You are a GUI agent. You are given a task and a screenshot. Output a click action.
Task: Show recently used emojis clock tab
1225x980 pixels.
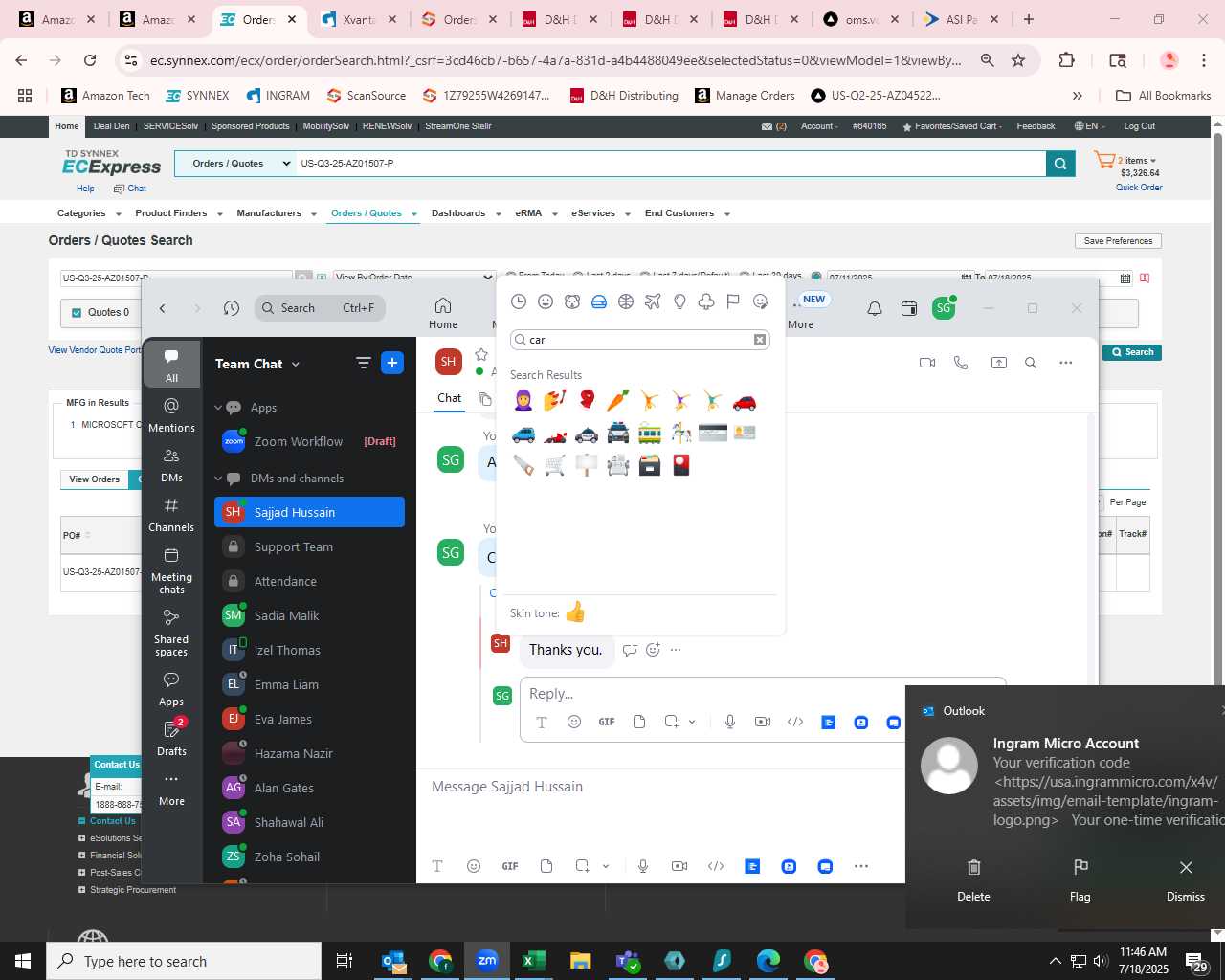[x=519, y=301]
